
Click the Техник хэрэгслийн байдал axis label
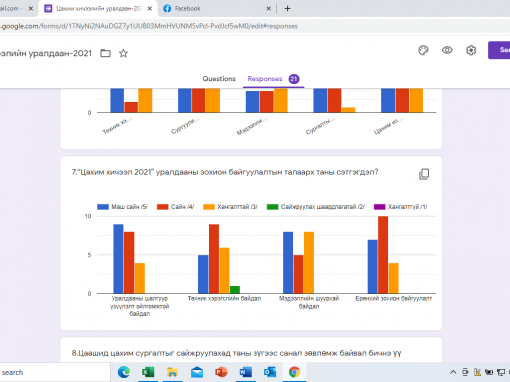(224, 298)
